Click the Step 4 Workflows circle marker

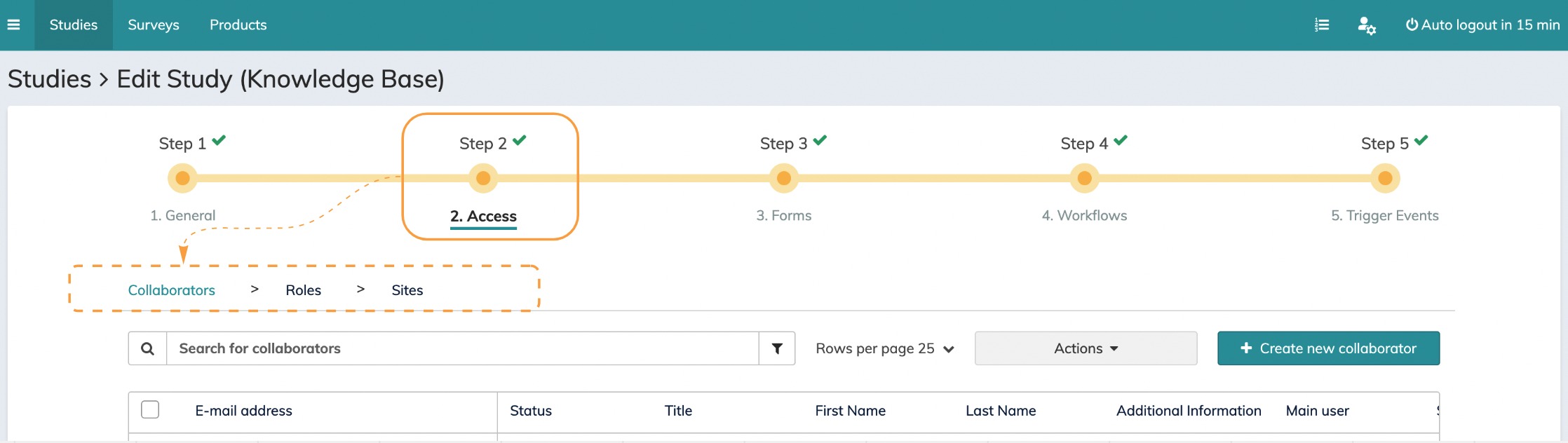click(x=1084, y=178)
